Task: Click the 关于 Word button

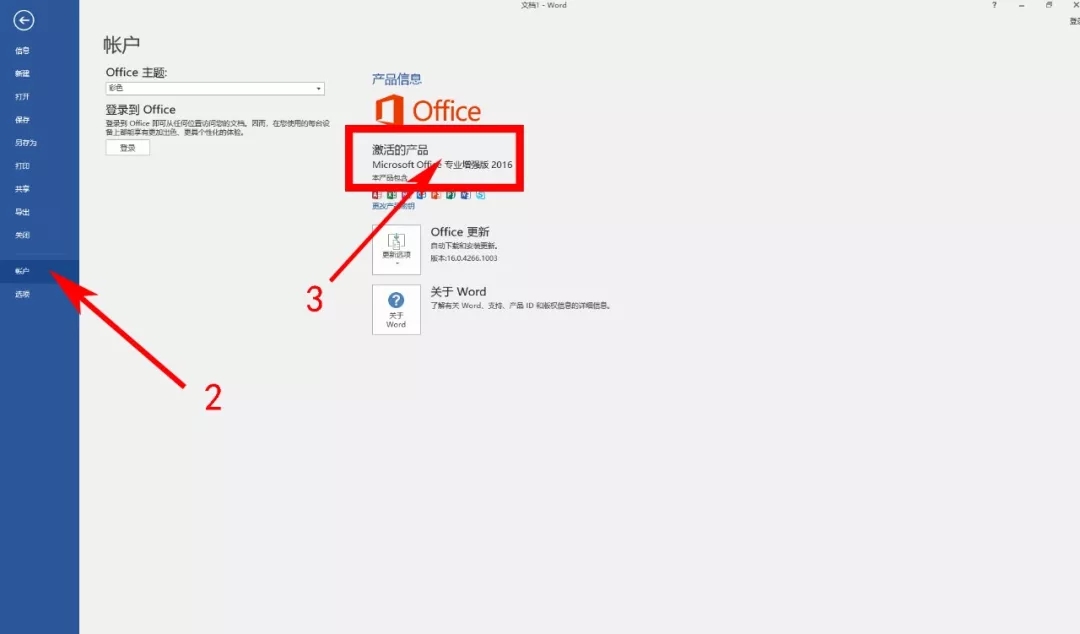Action: coord(396,310)
